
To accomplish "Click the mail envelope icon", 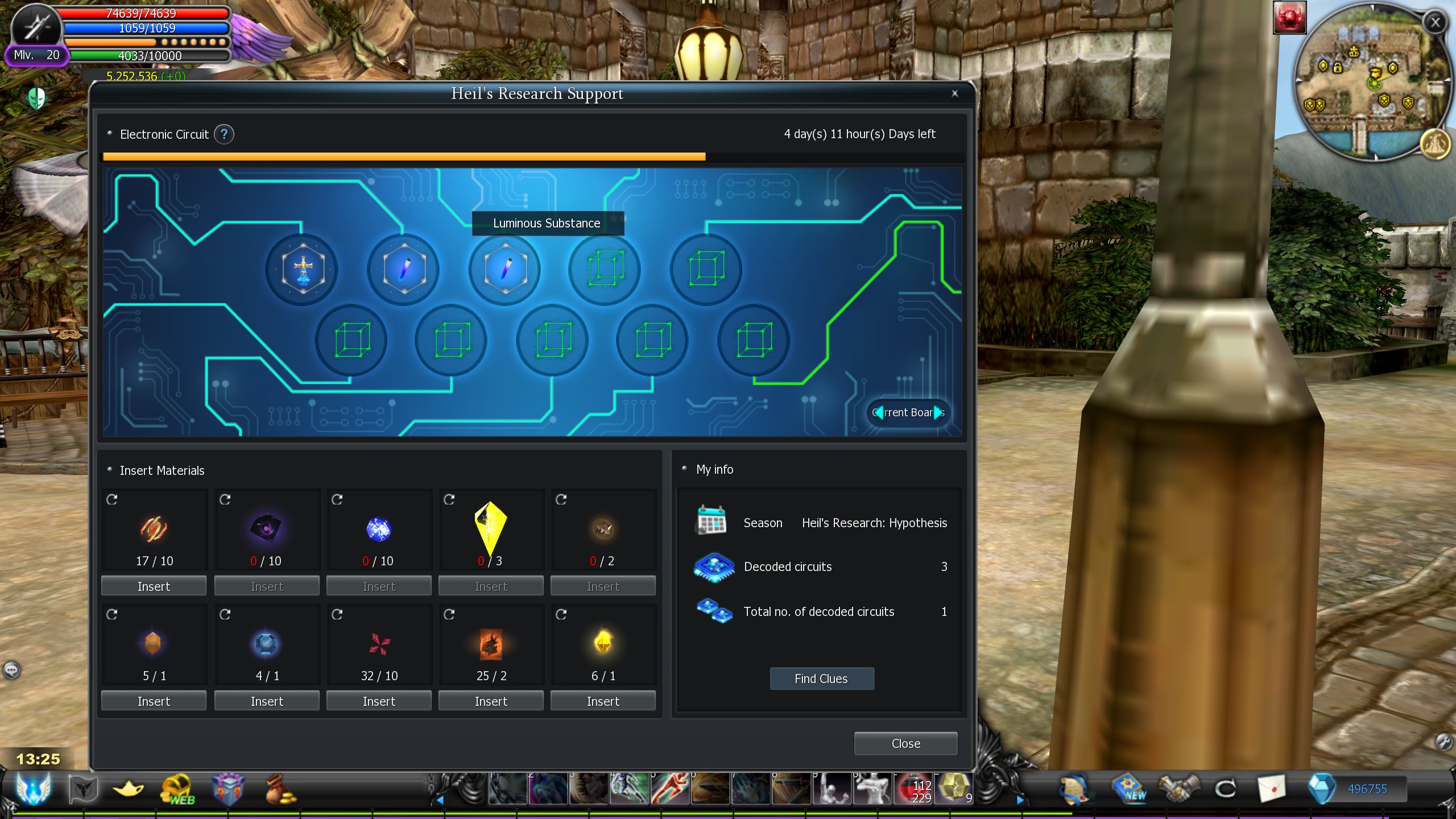I will (1271, 789).
